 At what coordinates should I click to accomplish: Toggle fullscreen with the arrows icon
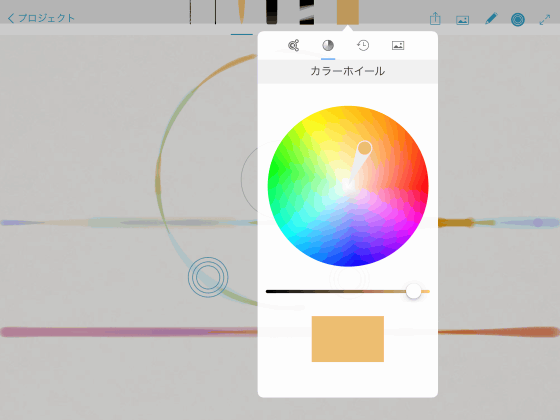click(545, 19)
